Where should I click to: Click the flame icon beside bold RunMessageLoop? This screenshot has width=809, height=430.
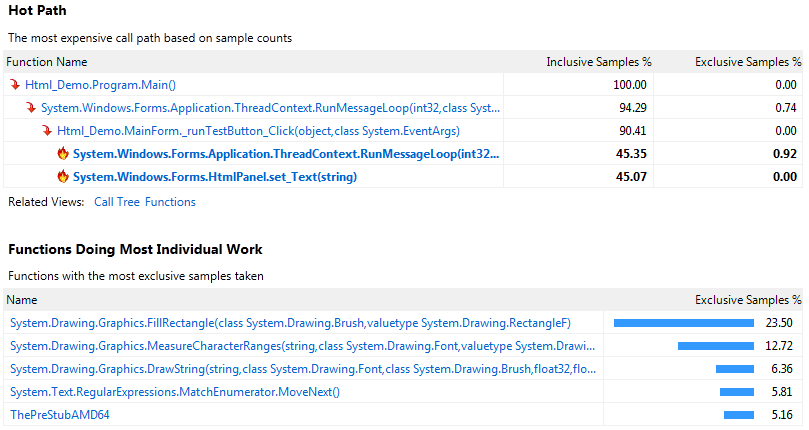point(63,154)
